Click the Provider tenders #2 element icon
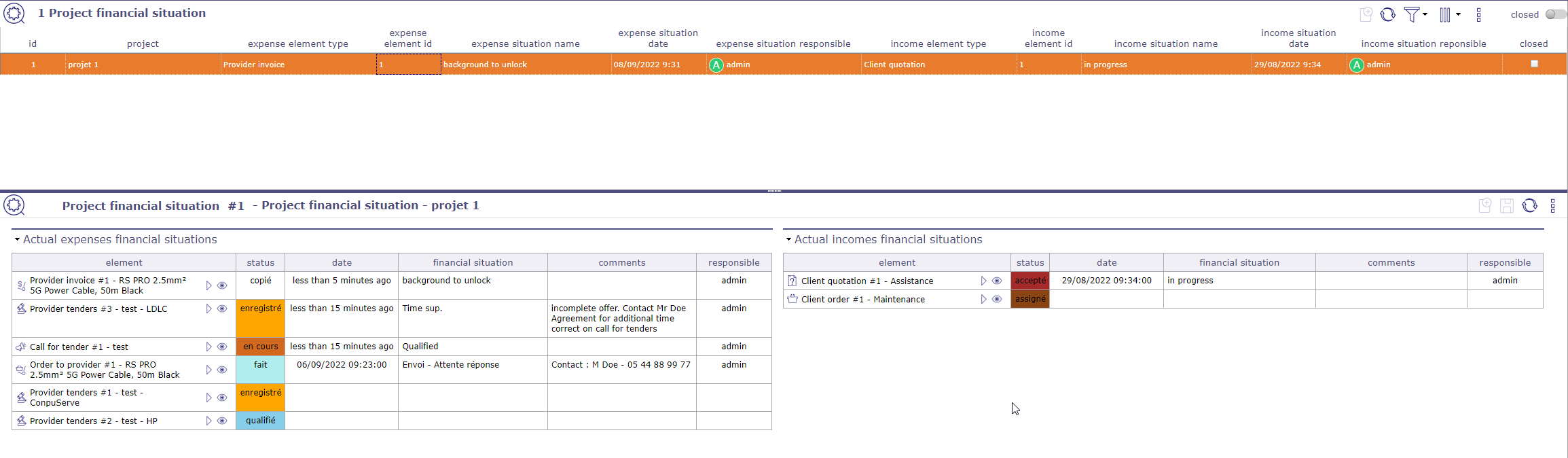The image size is (1568, 458). 21,421
